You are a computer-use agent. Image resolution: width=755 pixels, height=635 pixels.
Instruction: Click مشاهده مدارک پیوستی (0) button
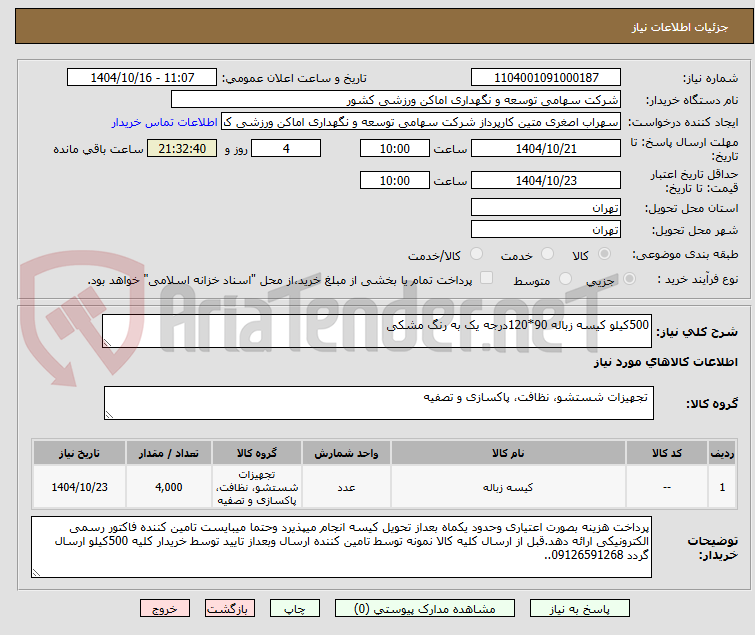tap(425, 609)
